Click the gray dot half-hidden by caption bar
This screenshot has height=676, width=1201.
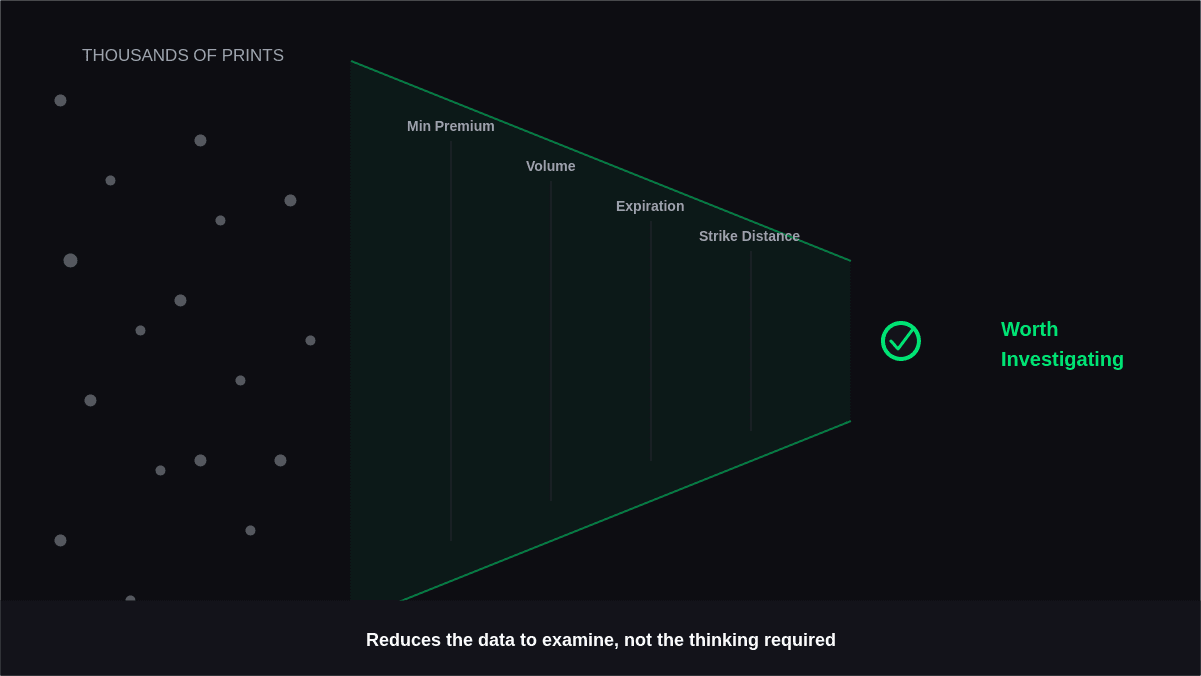coord(130,599)
